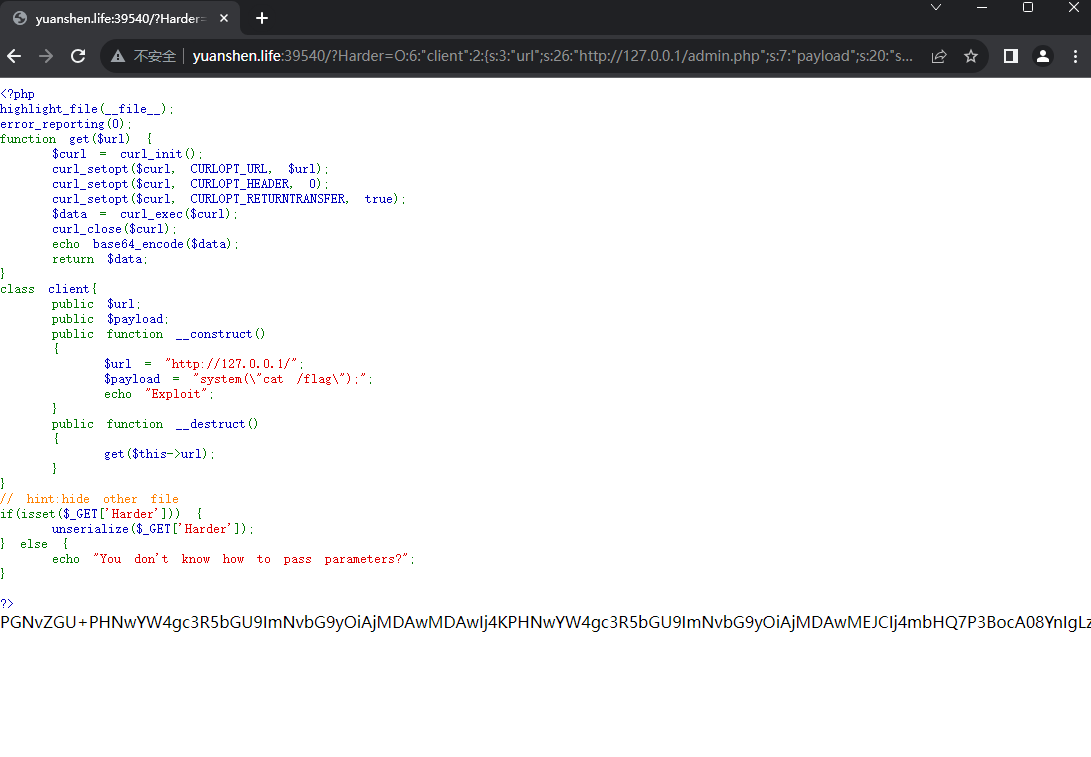The width and height of the screenshot is (1091, 757).
Task: Open the Chrome three-dot menu
Action: tap(1075, 56)
